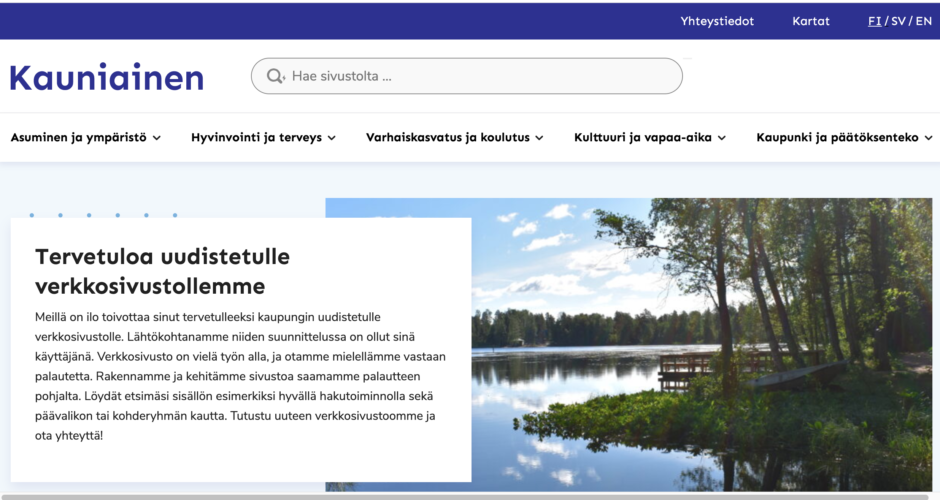Switch language to SV
This screenshot has width=940, height=500.
898,21
